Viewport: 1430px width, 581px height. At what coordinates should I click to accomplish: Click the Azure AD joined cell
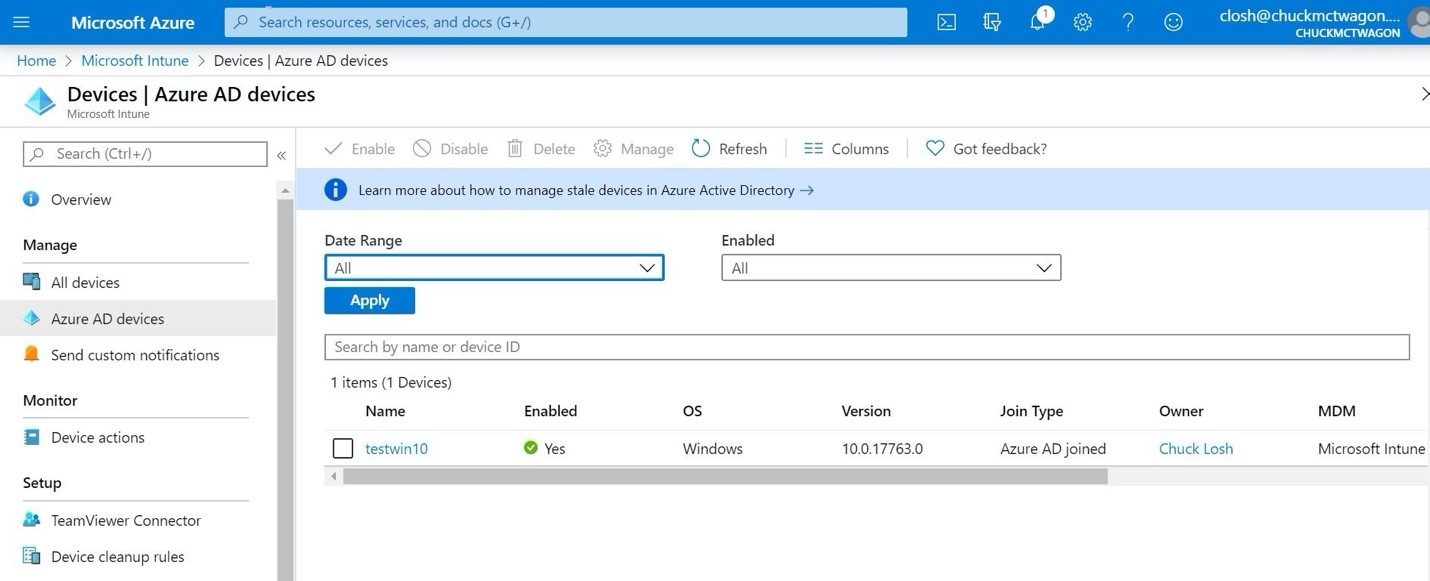coord(1053,449)
